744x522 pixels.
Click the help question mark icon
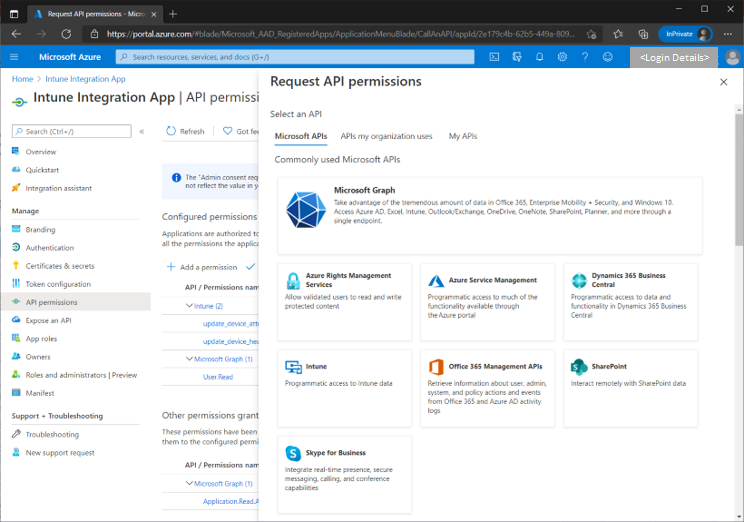[x=585, y=57]
